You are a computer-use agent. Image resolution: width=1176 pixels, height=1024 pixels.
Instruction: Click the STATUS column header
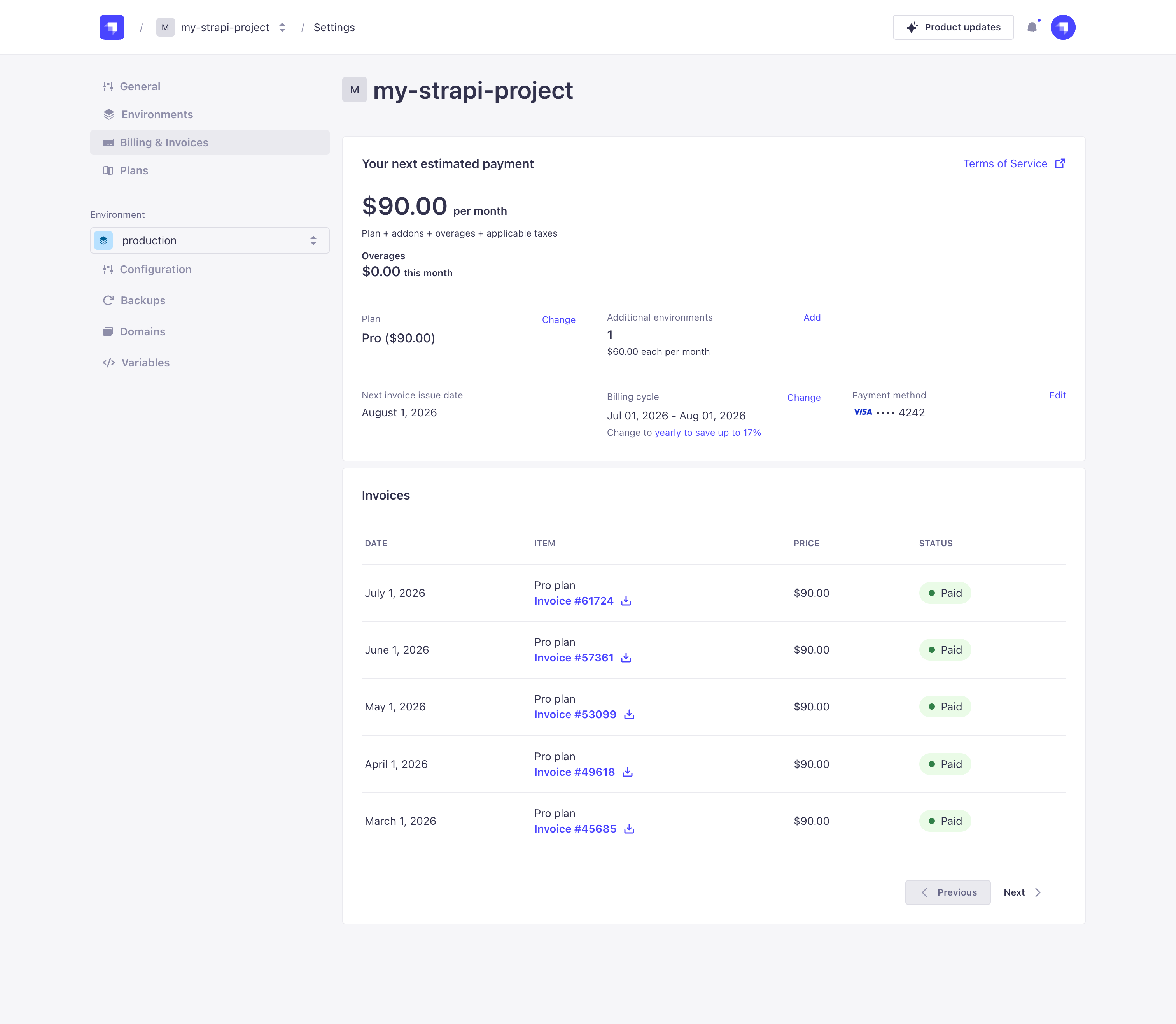pyautogui.click(x=936, y=544)
